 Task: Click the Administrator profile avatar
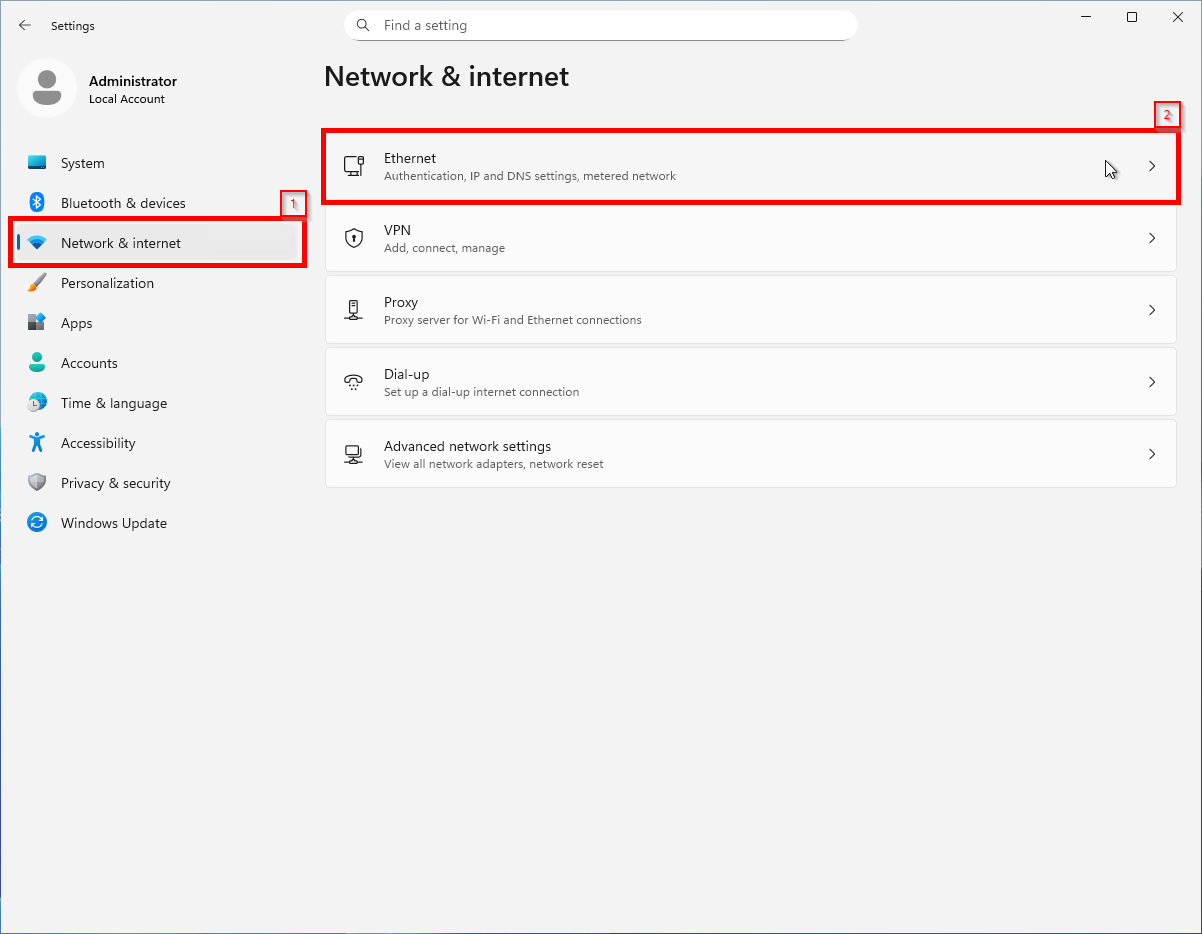coord(47,88)
